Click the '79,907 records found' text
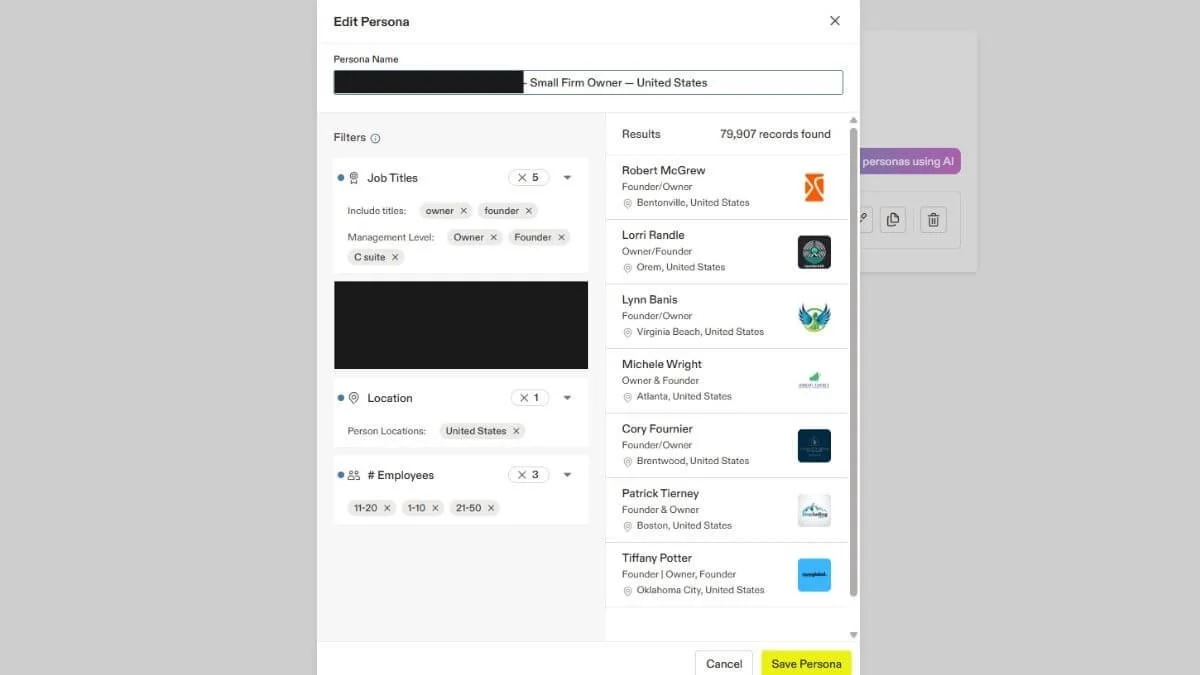The image size is (1200, 675). click(x=775, y=134)
